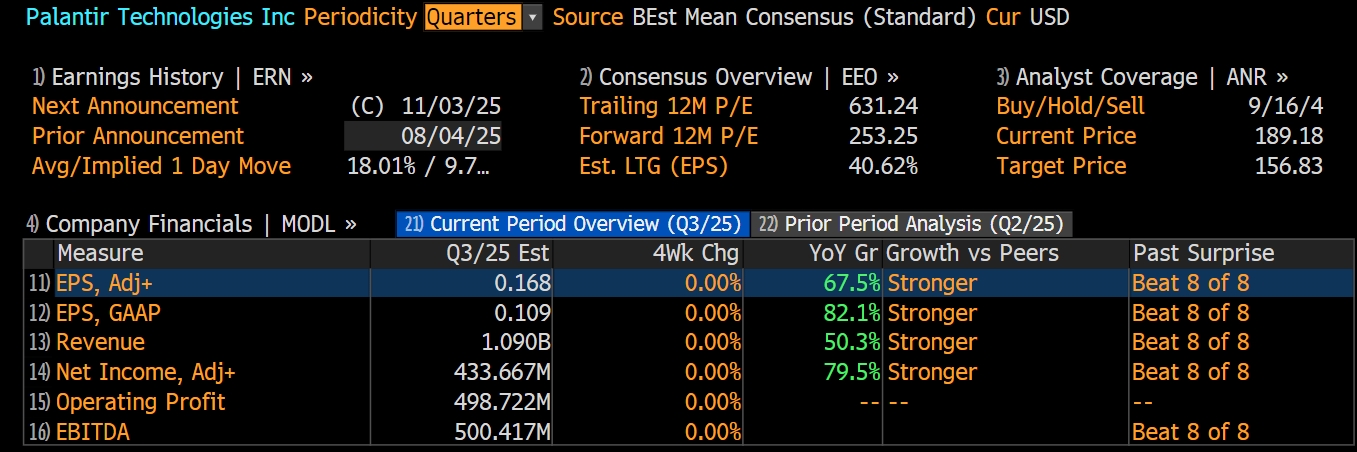Select the EBITDA measure row
The height and width of the screenshot is (452, 1357).
pyautogui.click(x=93, y=432)
